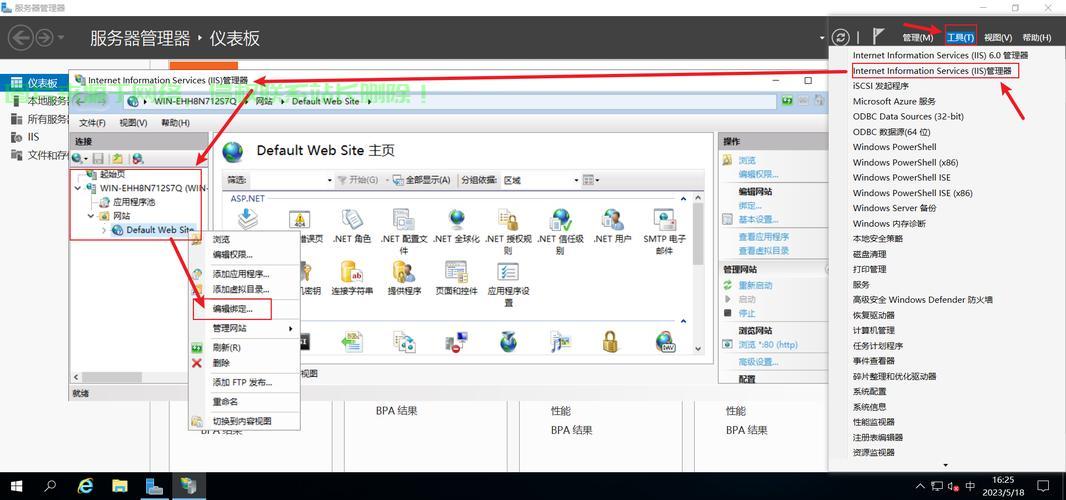Open the view mode dropdown beside 区域

point(591,180)
